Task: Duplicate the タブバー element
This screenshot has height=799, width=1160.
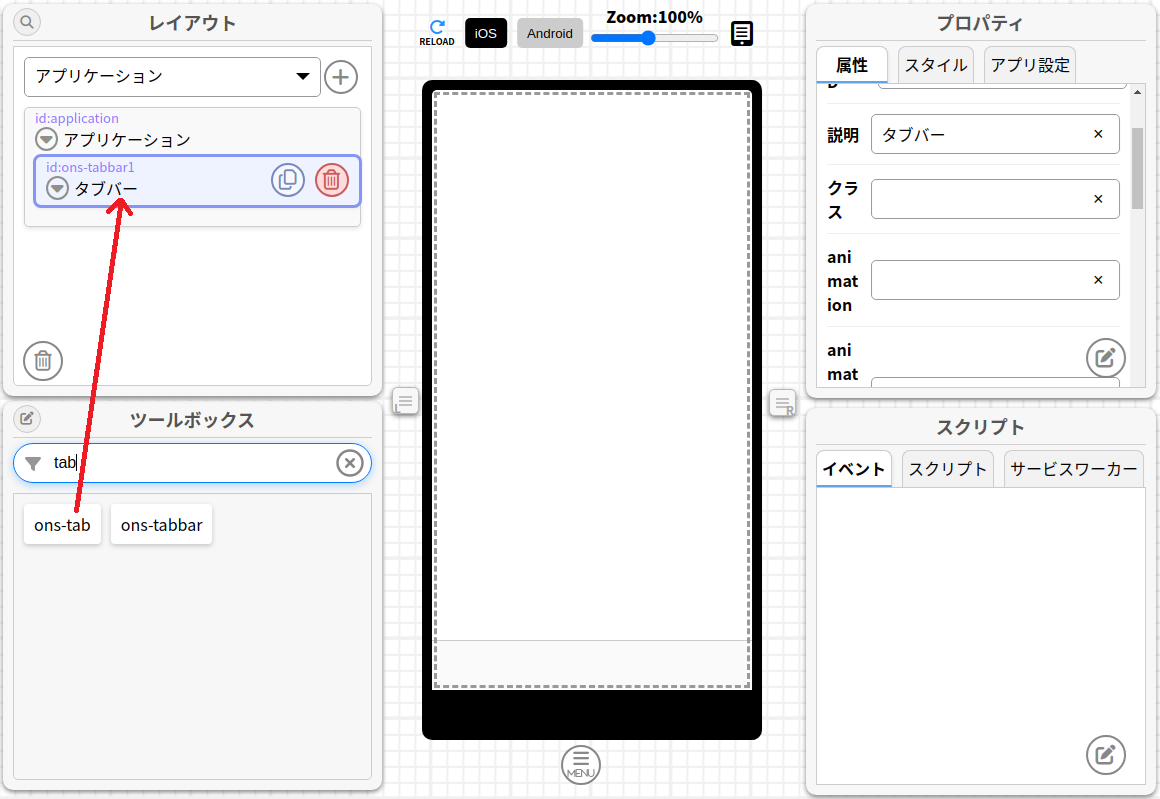Action: [288, 180]
